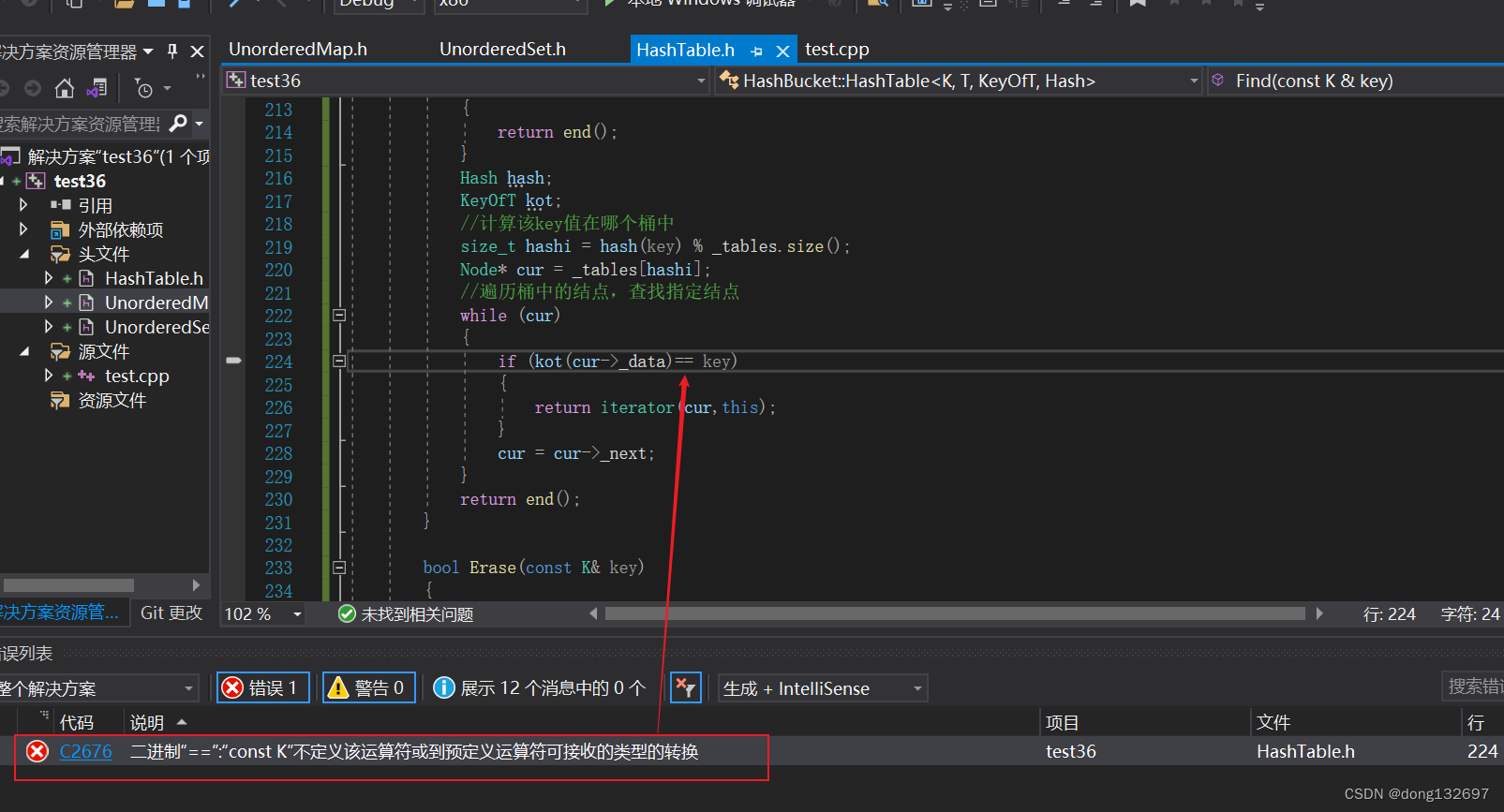This screenshot has width=1504, height=812.
Task: Go Home in Solution Explorer toolbar
Action: coord(65,89)
